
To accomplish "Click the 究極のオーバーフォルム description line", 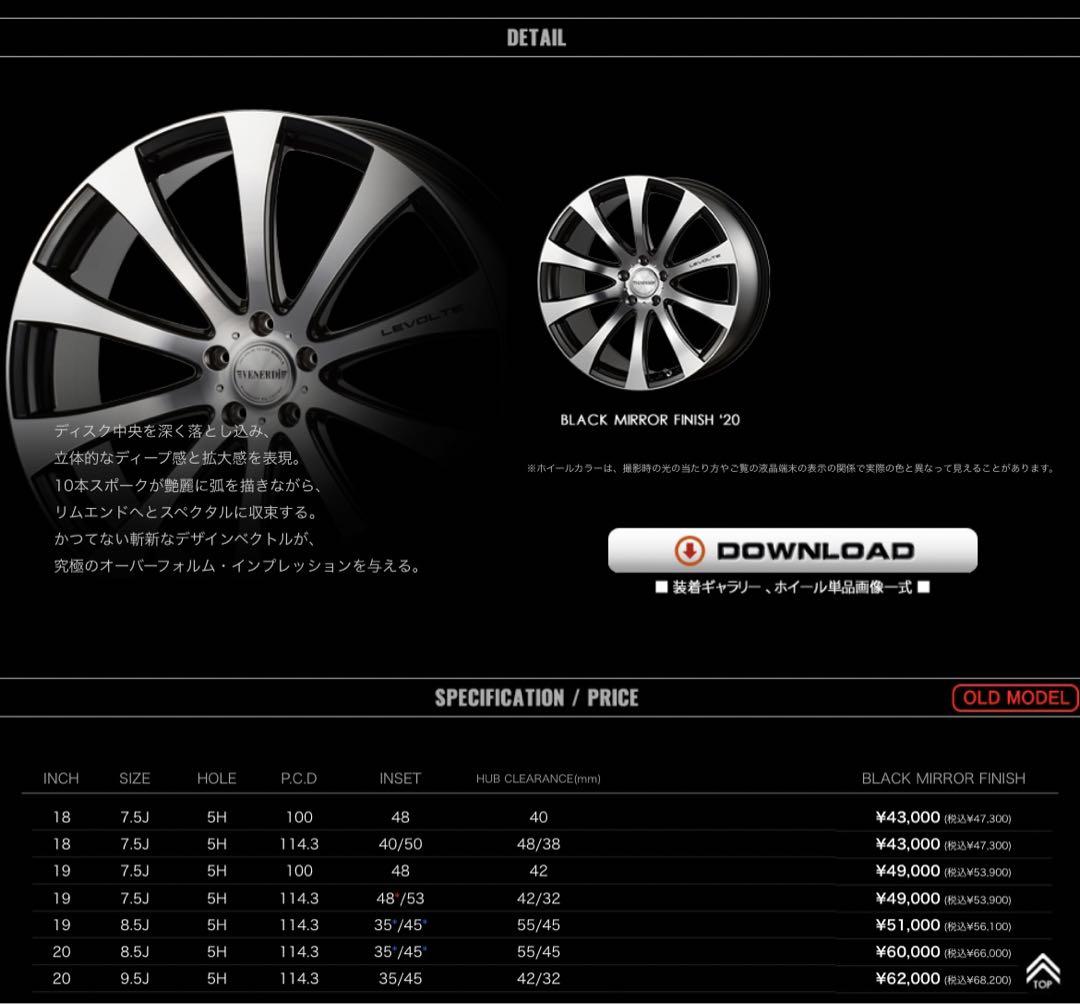I will [x=237, y=566].
